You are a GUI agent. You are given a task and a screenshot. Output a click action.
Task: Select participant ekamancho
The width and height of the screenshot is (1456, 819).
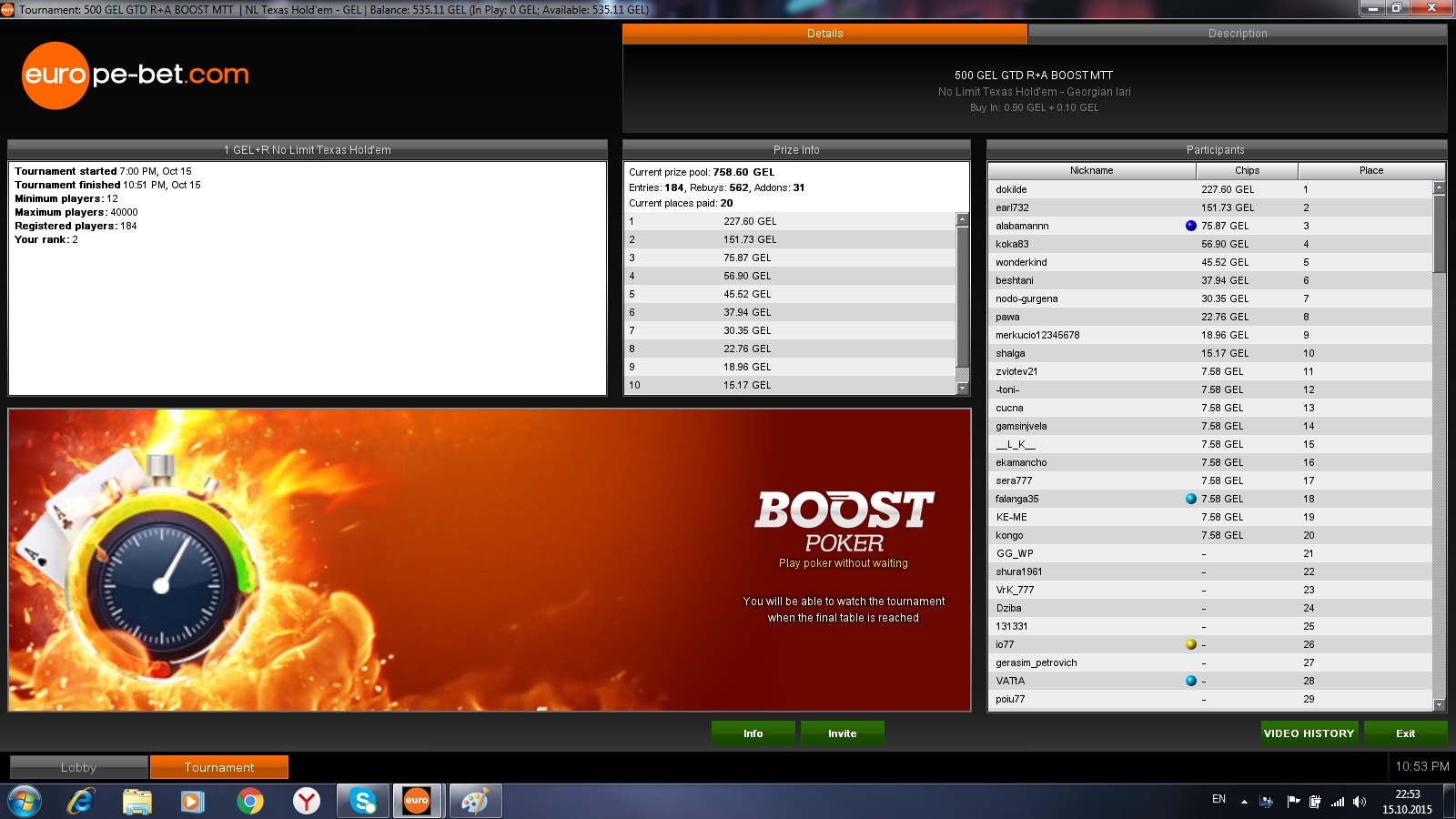point(1210,462)
